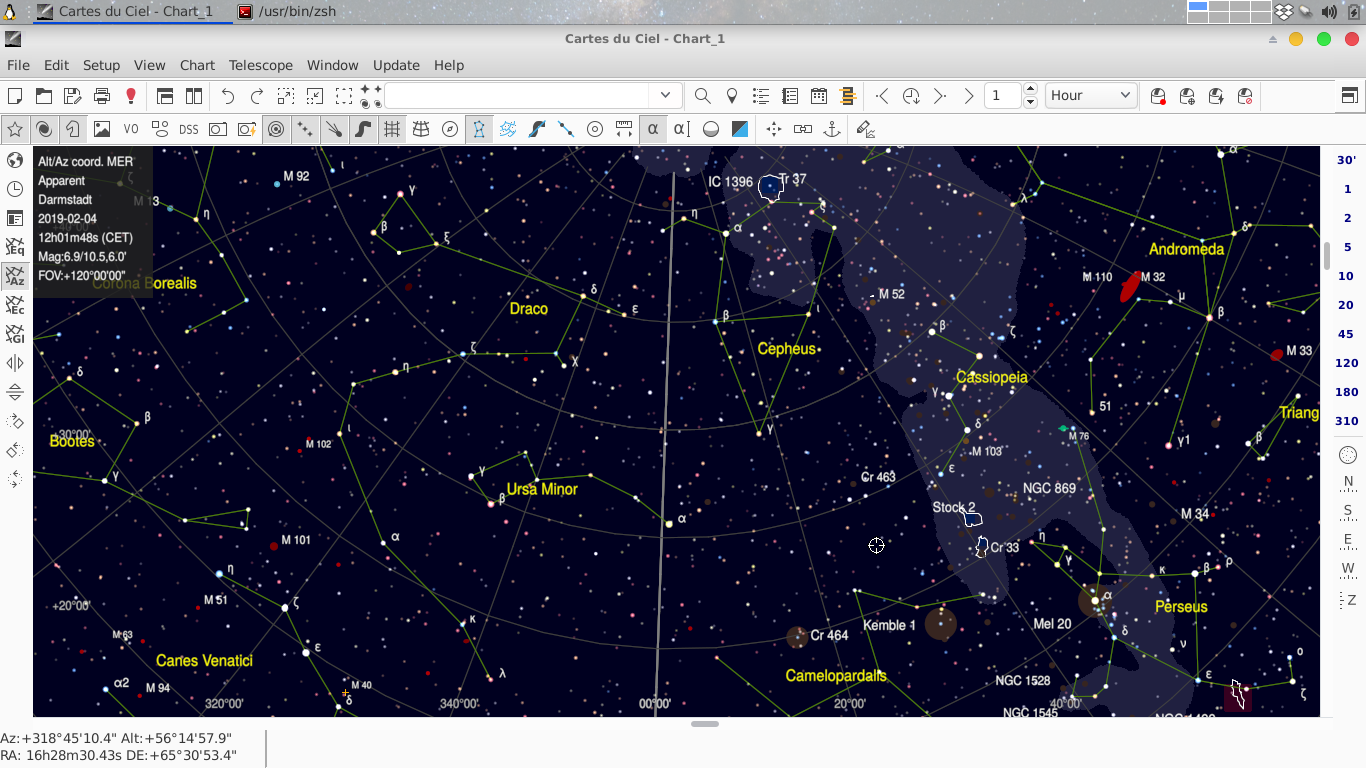Image resolution: width=1366 pixels, height=768 pixels.
Task: Set field of view to 120 degrees
Action: 1347,363
